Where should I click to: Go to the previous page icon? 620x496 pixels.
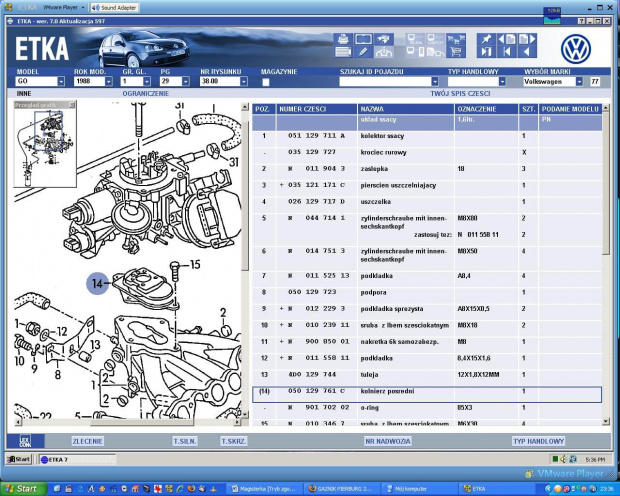[507, 39]
